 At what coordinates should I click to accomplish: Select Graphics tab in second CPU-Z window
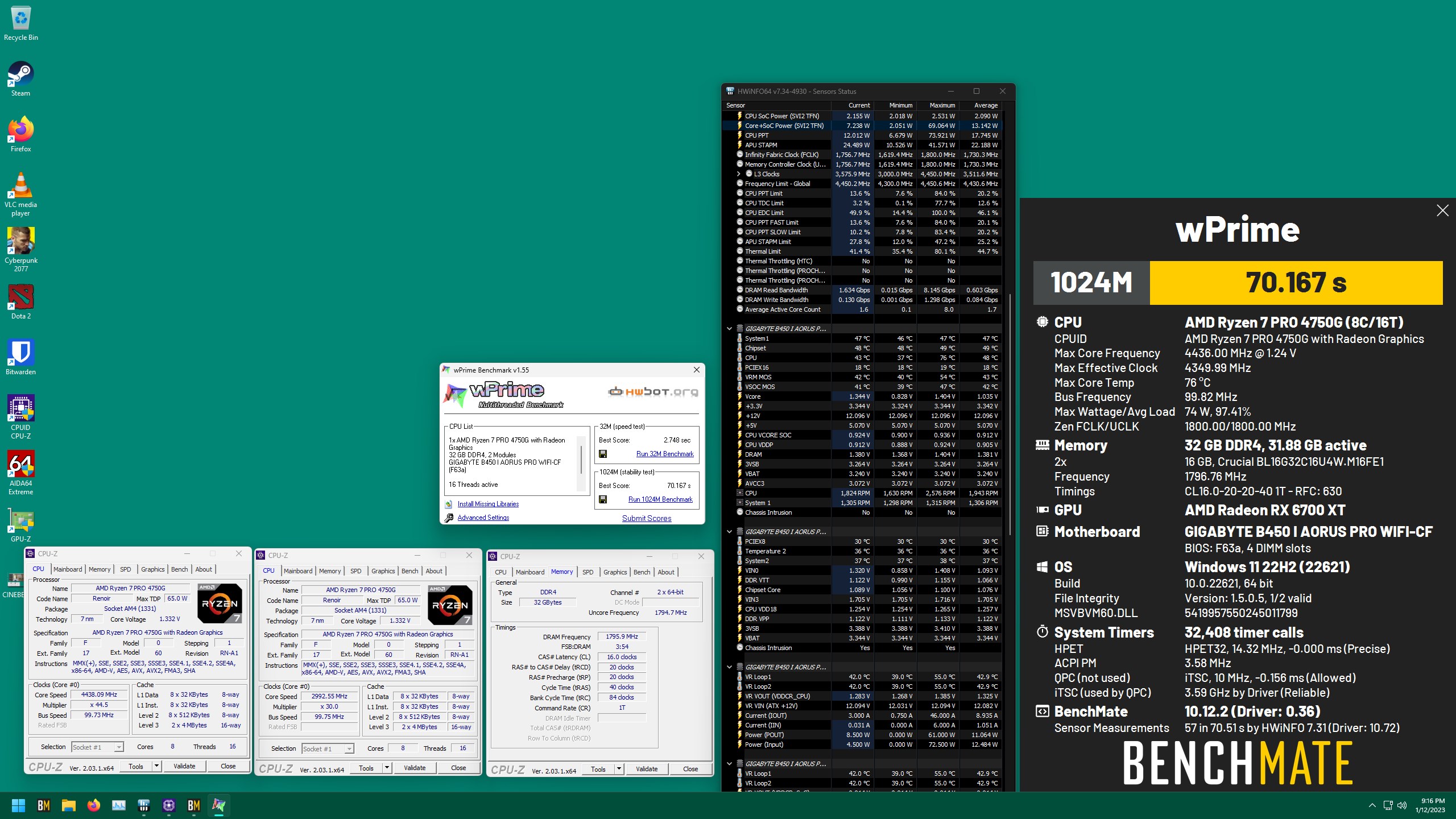[383, 571]
